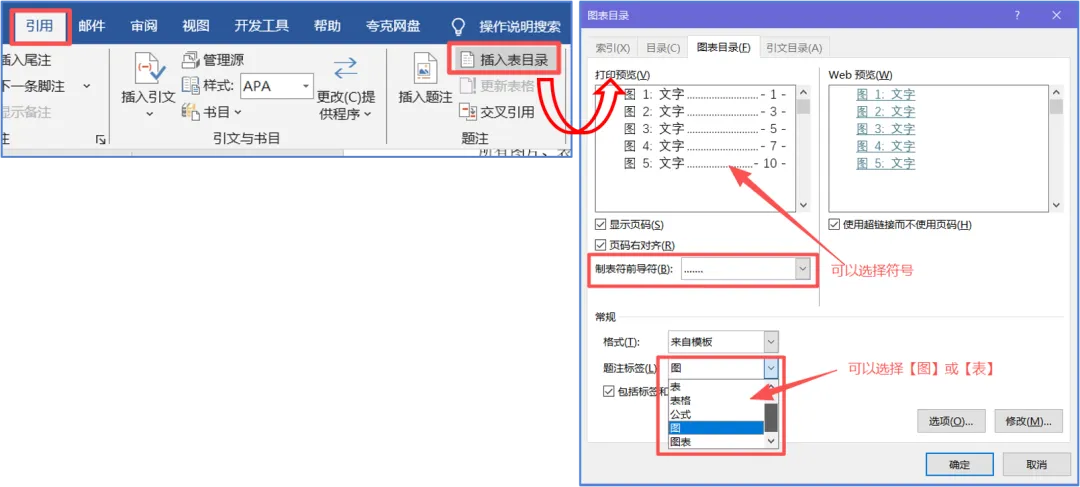Click Web preview link 图 4: 文字
The image size is (1080, 487).
pos(885,146)
